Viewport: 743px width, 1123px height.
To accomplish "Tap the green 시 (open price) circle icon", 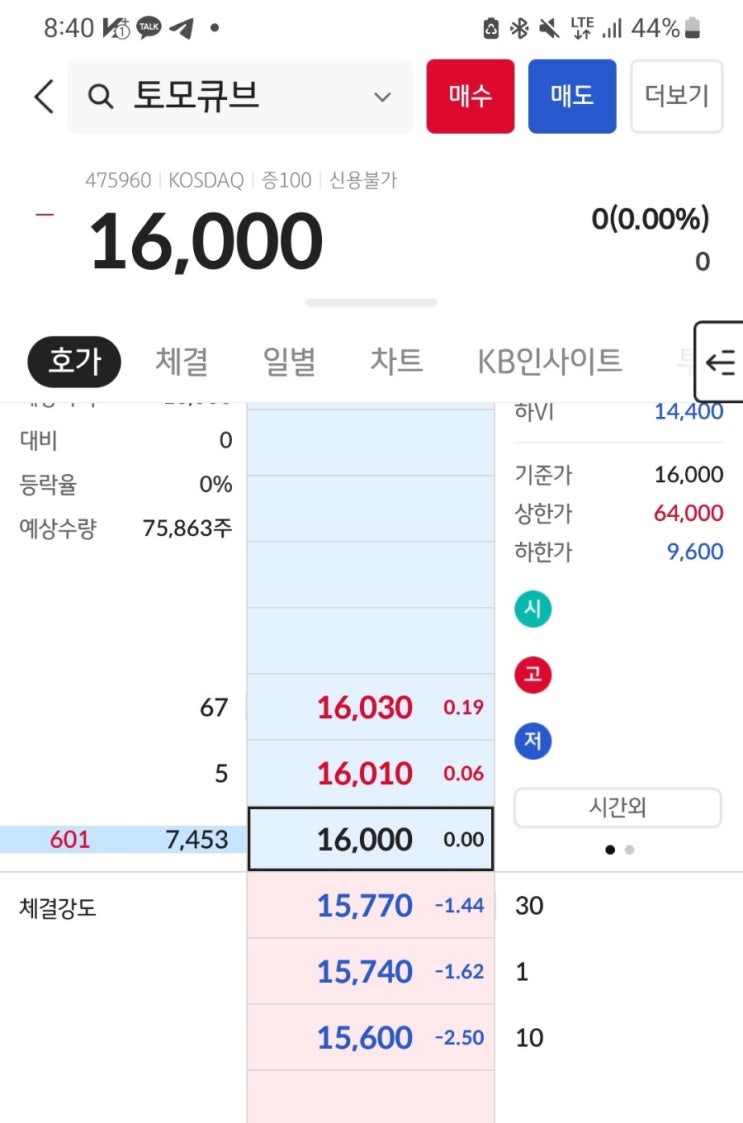I will pos(533,609).
